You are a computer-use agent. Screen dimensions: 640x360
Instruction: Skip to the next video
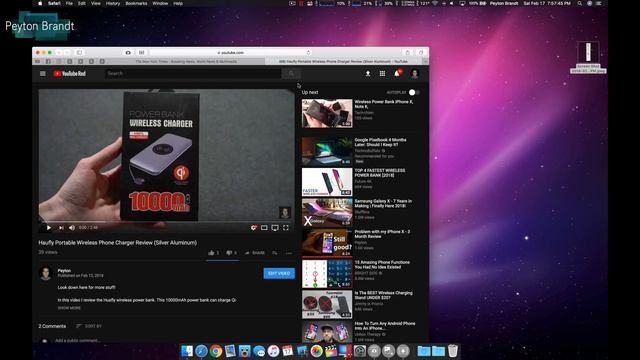click(x=61, y=228)
